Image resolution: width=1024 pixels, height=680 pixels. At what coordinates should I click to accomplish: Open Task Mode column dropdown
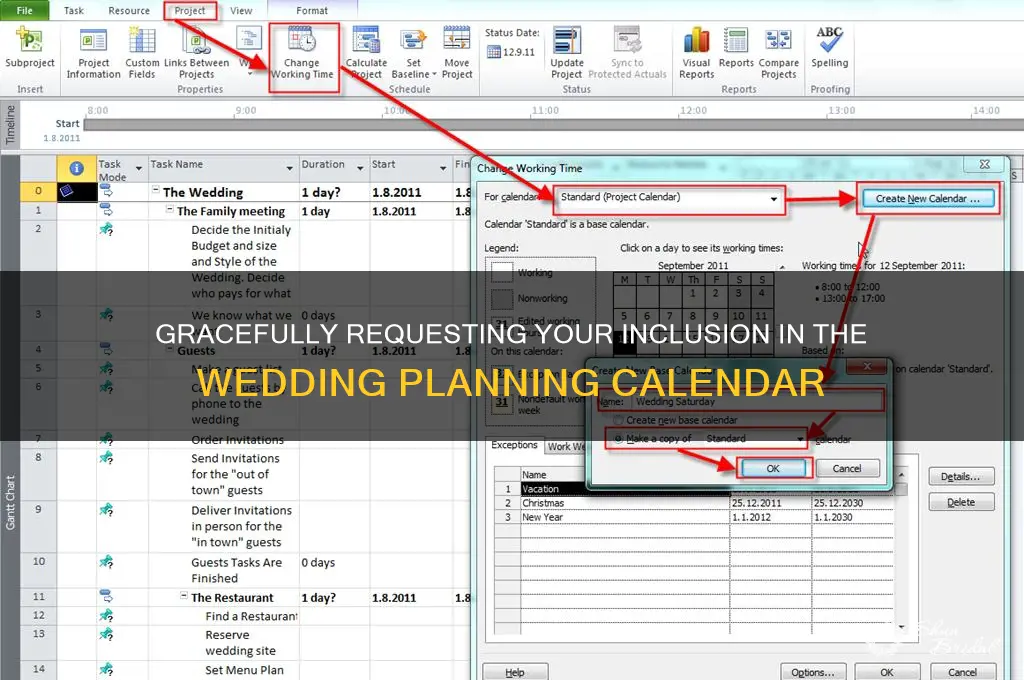click(138, 169)
